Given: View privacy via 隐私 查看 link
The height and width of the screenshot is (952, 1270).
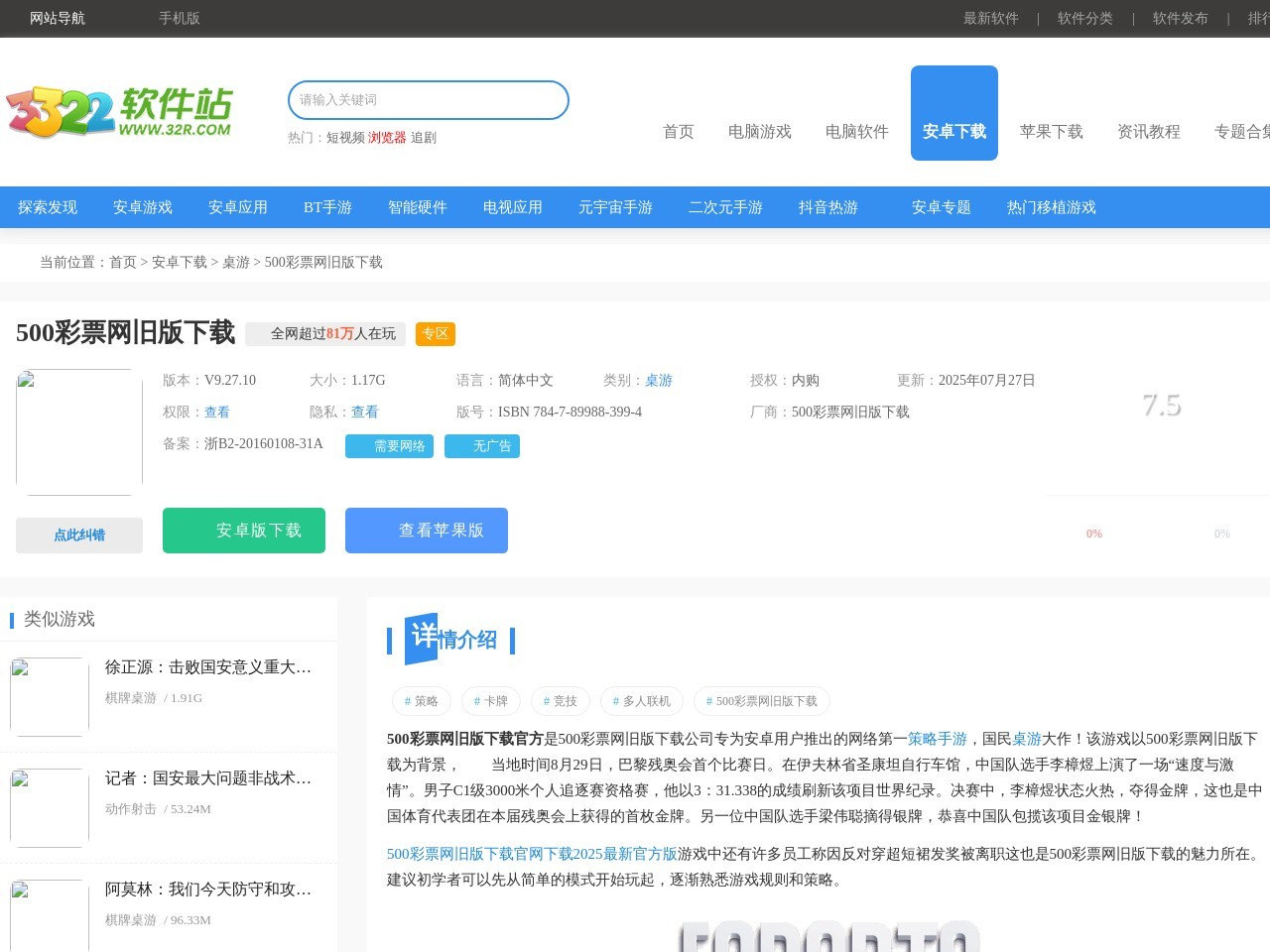Looking at the screenshot, I should coord(364,412).
